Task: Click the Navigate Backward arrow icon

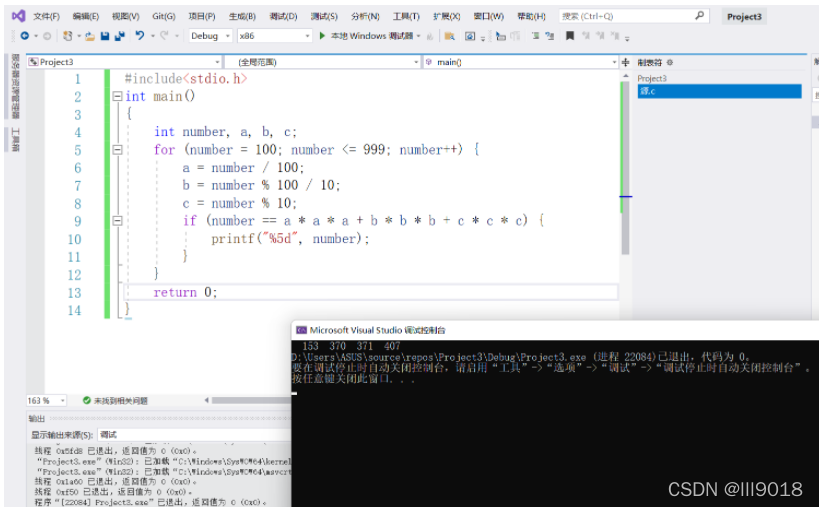Action: [25, 36]
